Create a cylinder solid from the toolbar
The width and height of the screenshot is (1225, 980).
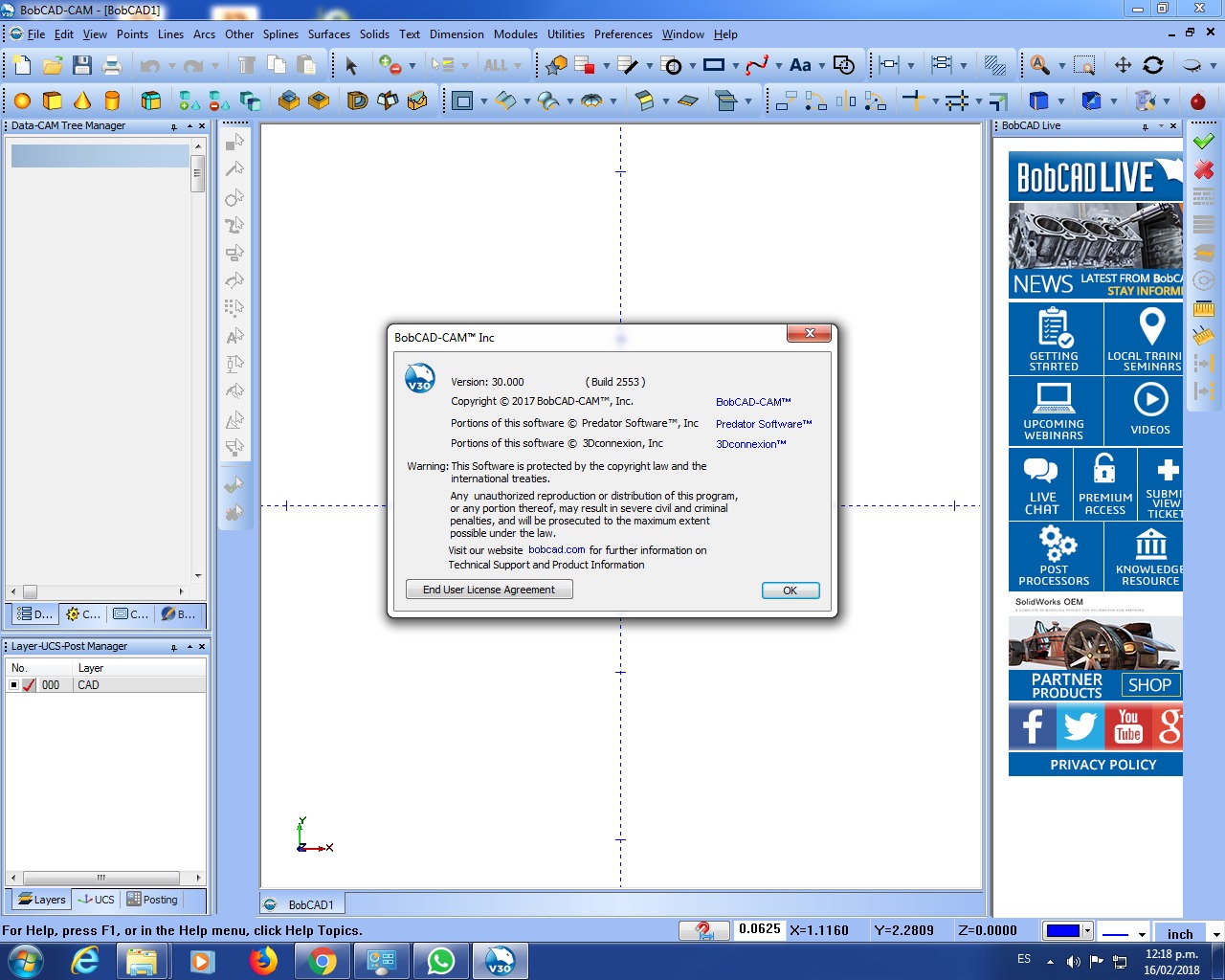click(112, 100)
